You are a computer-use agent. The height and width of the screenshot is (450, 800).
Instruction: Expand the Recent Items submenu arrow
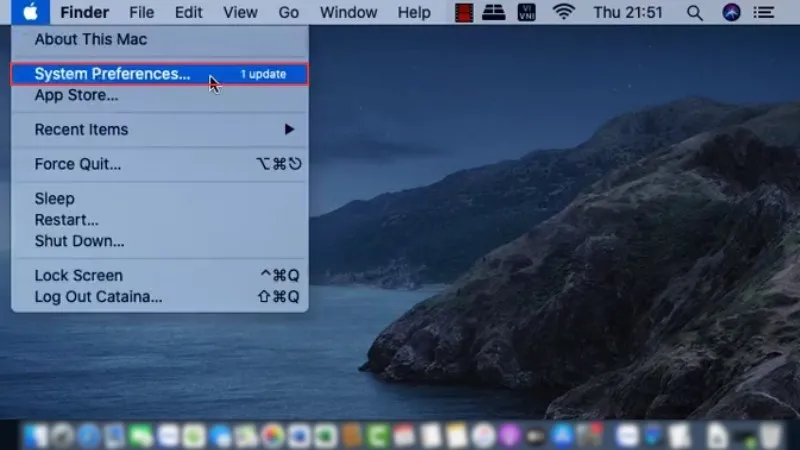pos(289,130)
